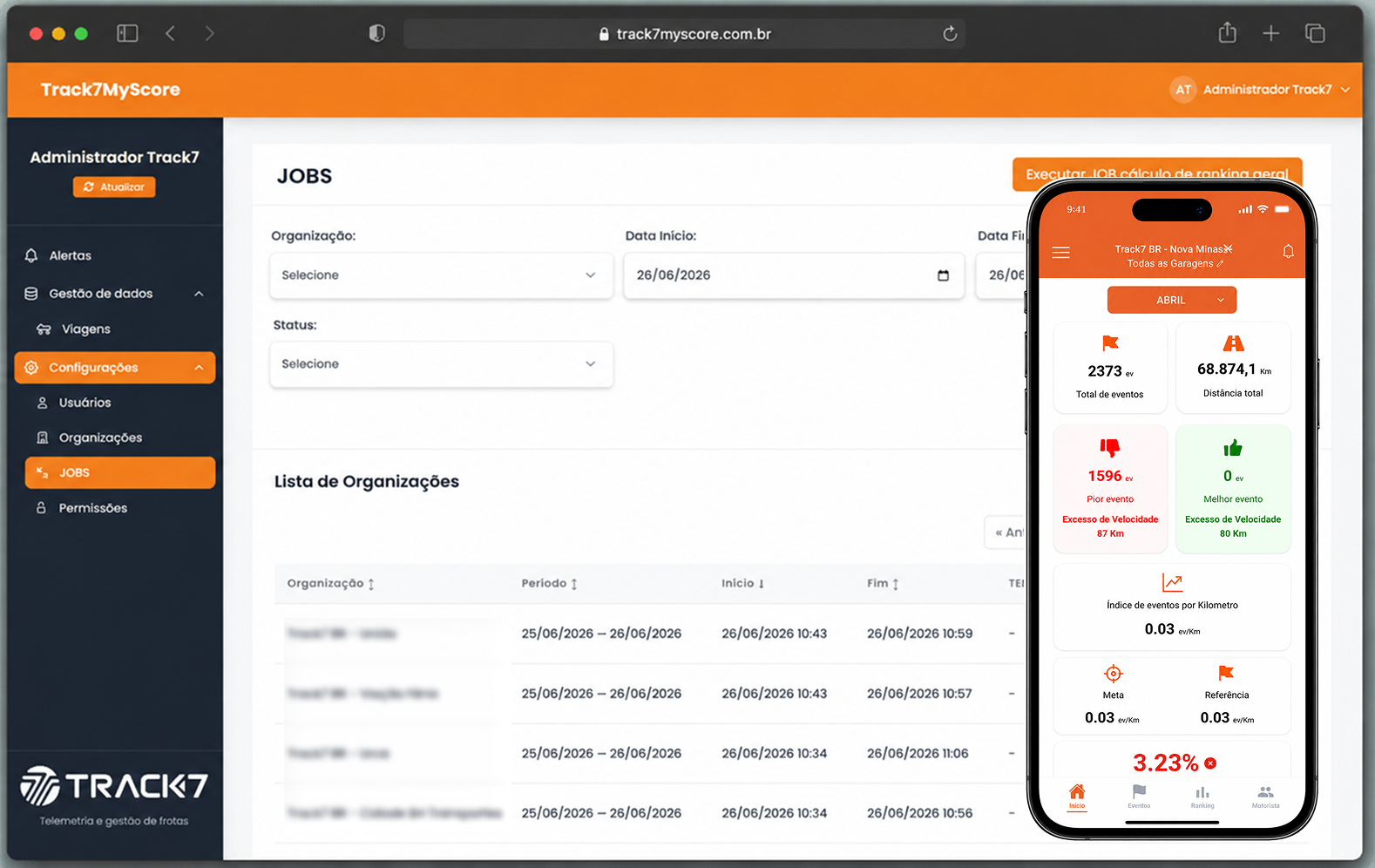Open Administrador Track7 user menu
The height and width of the screenshot is (868, 1375).
click(1261, 90)
